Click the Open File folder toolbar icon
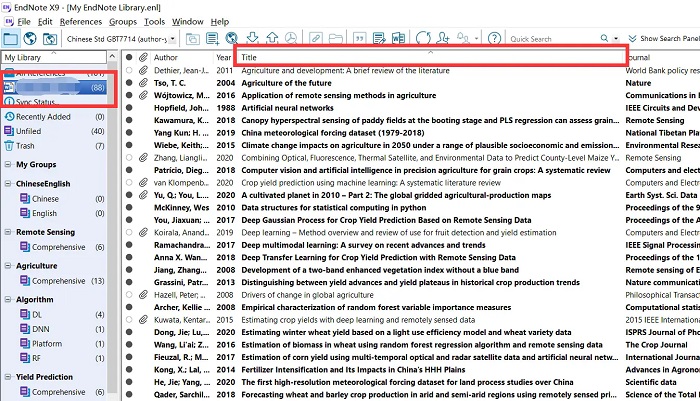Screen dimensions: 700x401 click(335, 38)
